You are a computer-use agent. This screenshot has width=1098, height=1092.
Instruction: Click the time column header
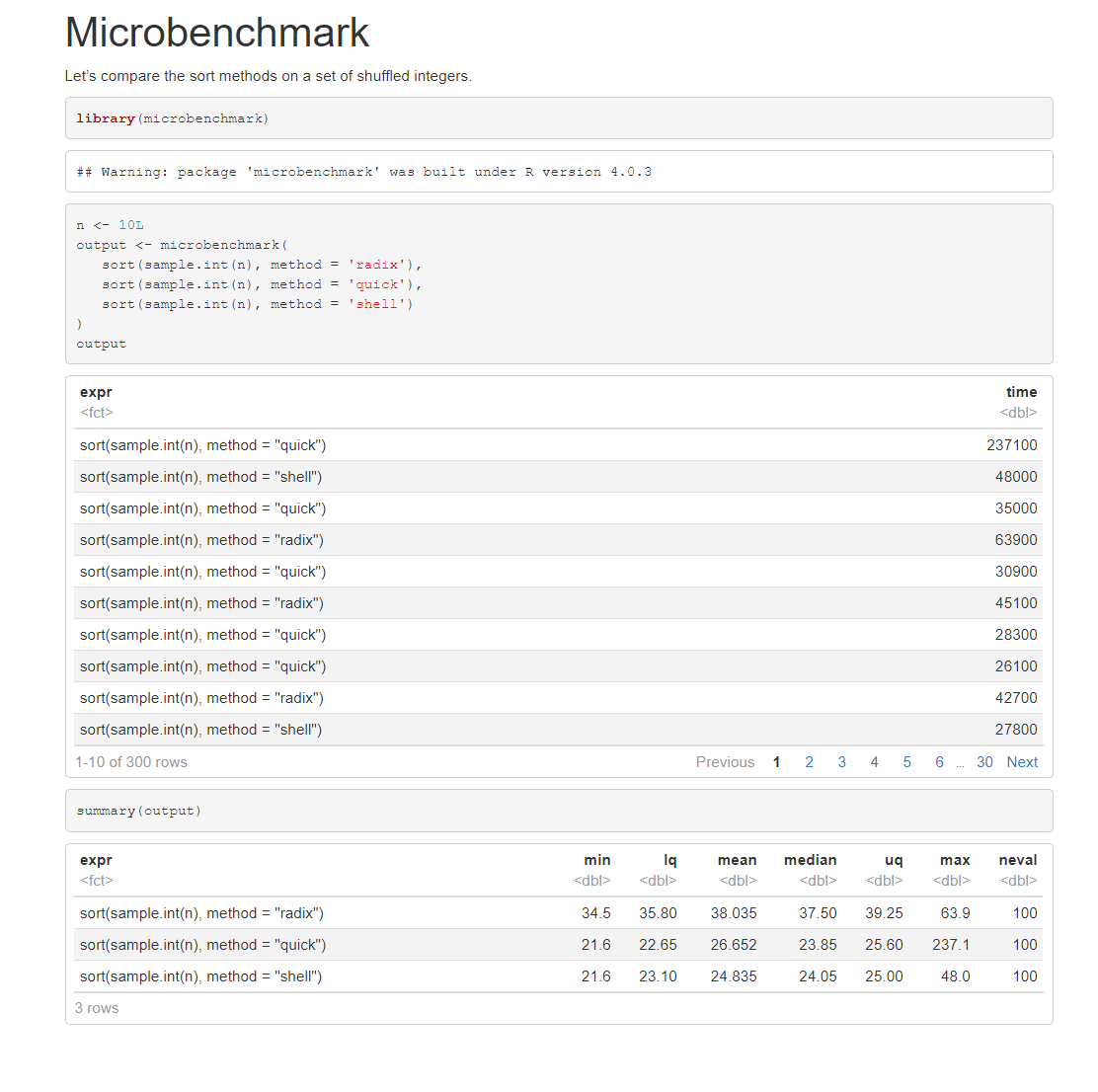(1021, 392)
